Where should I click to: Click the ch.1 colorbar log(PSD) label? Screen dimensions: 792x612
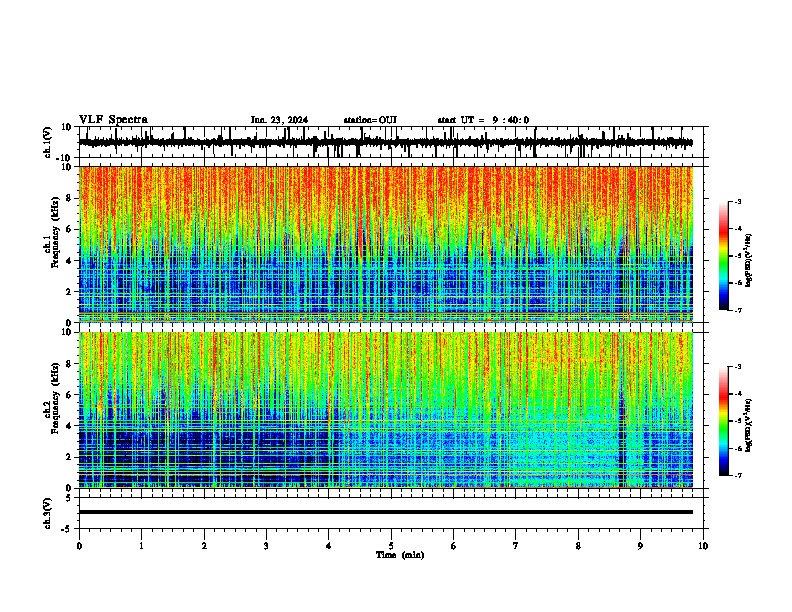tap(748, 261)
